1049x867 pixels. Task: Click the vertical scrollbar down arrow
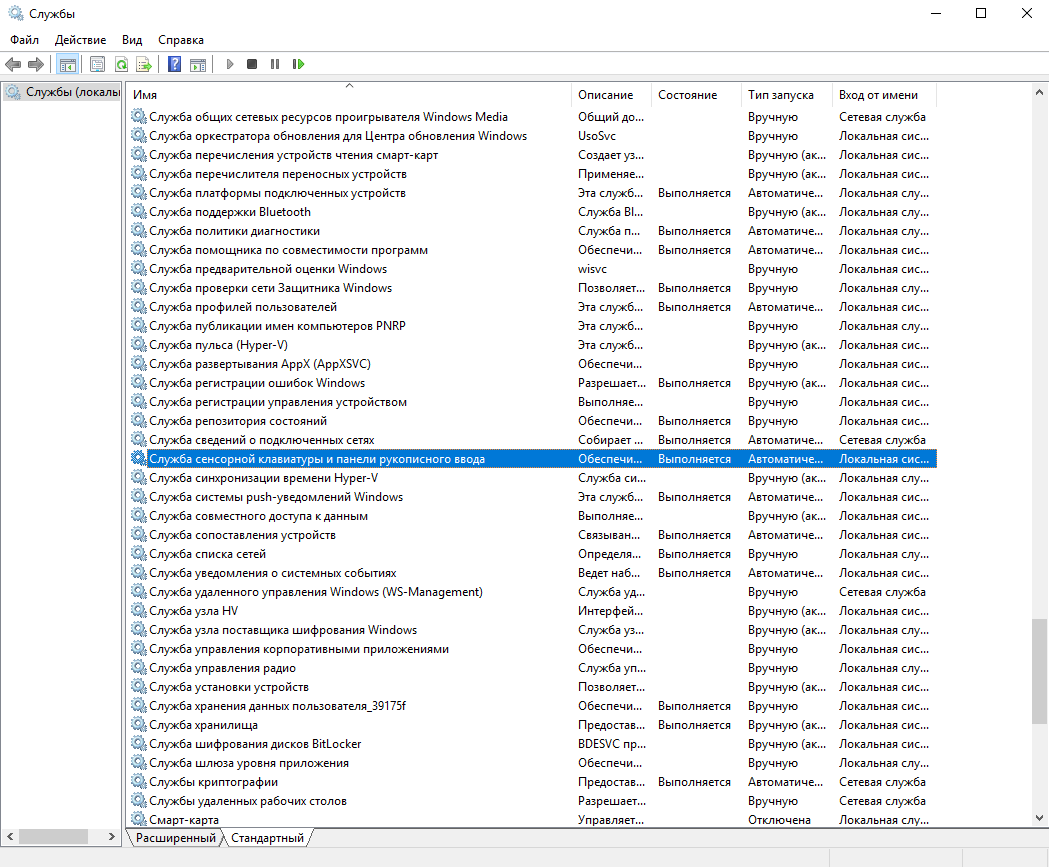click(1039, 817)
